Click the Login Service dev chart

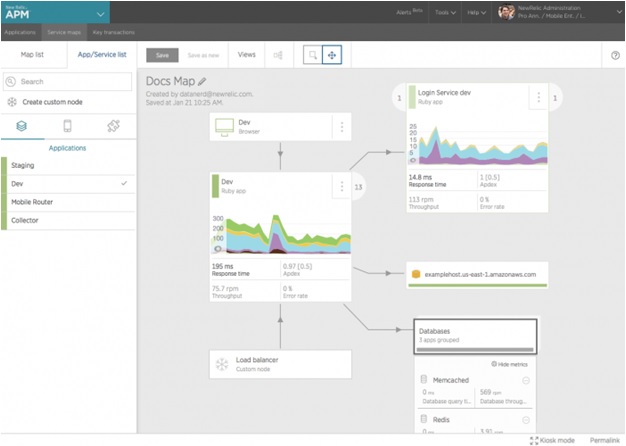tap(477, 145)
